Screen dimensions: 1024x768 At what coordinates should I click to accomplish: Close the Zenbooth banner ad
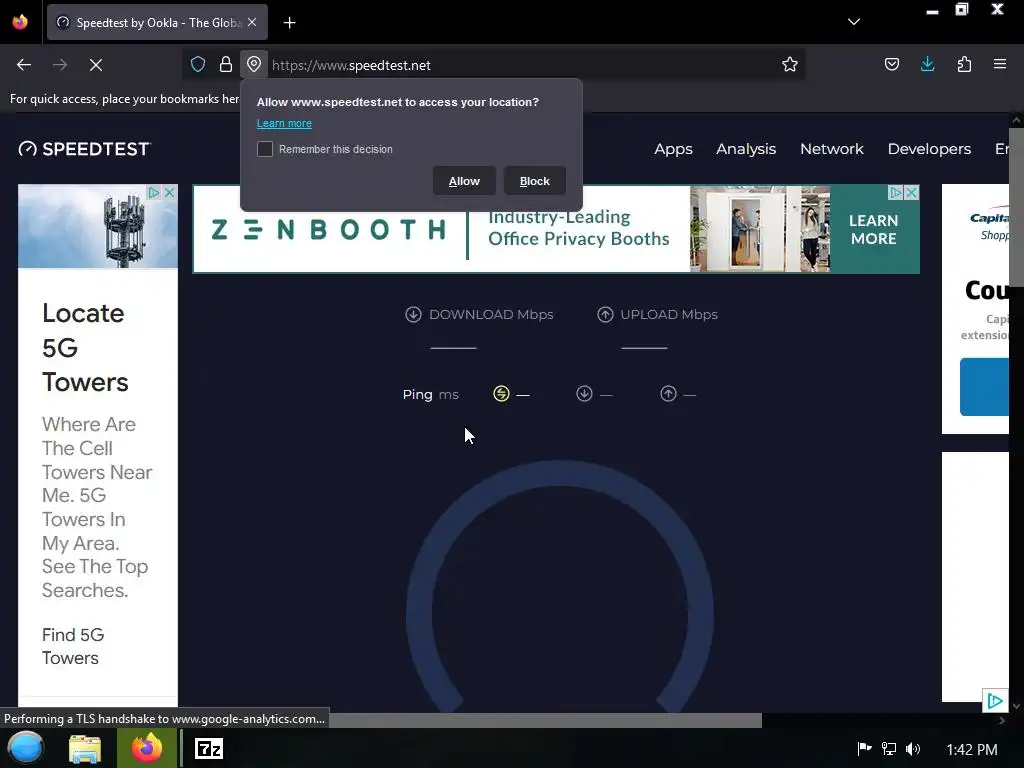(912, 193)
